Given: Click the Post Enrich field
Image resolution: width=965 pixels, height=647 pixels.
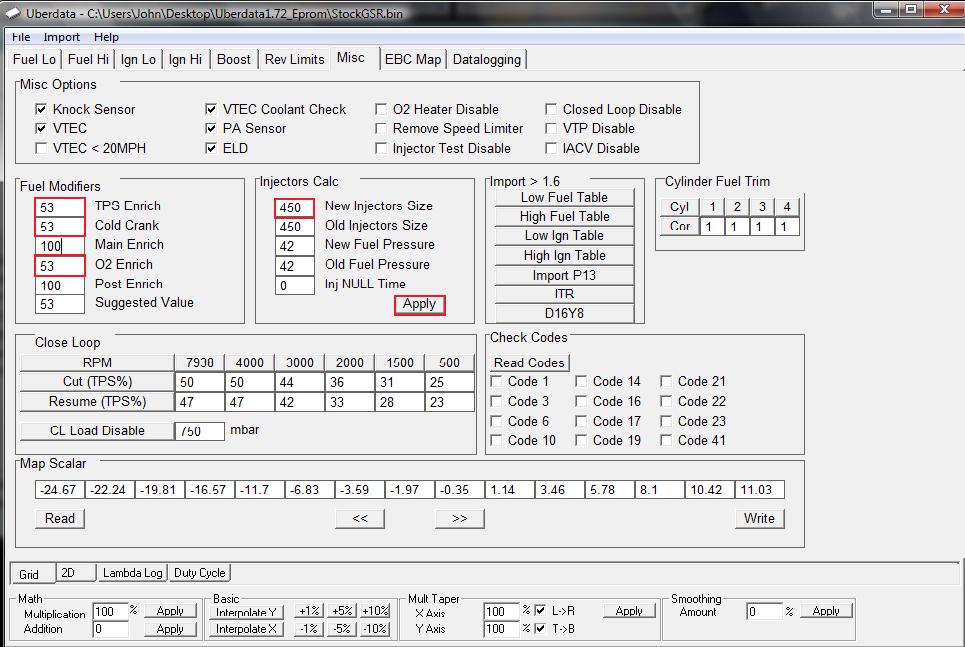Looking at the screenshot, I should coord(60,285).
